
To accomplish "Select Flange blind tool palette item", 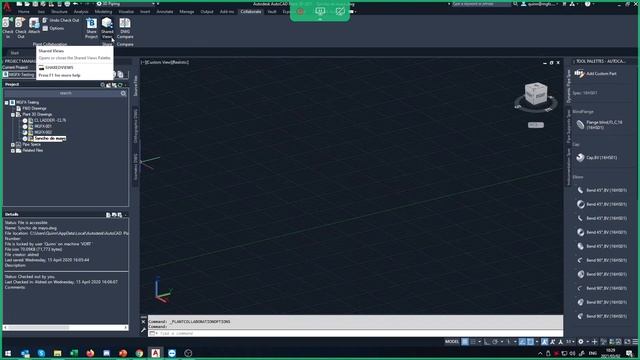I will pyautogui.click(x=600, y=125).
